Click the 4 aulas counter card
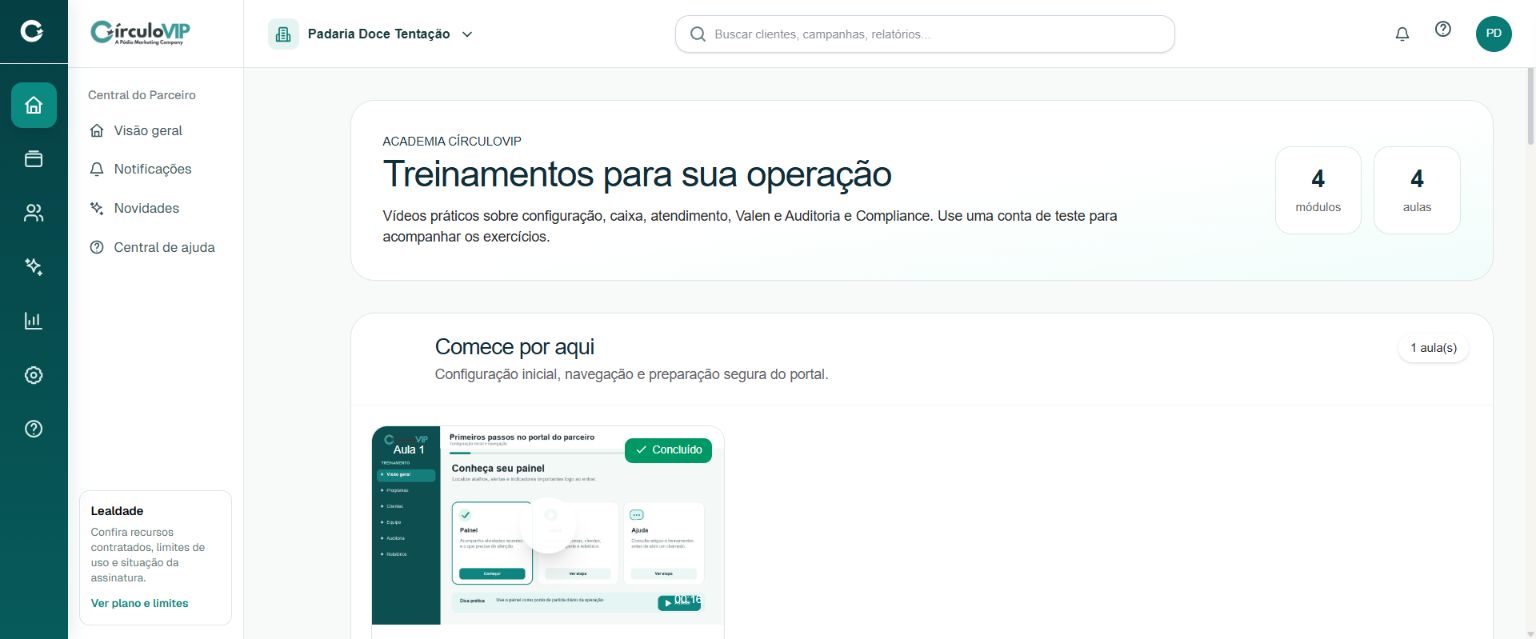 1417,190
